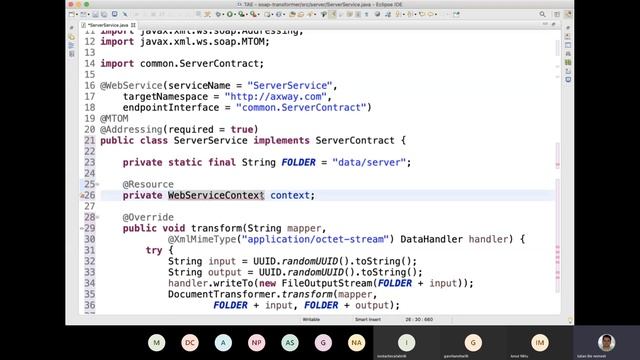The height and width of the screenshot is (360, 640).
Task: Click the Forward navigation arrow icon
Action: (x=431, y=14)
